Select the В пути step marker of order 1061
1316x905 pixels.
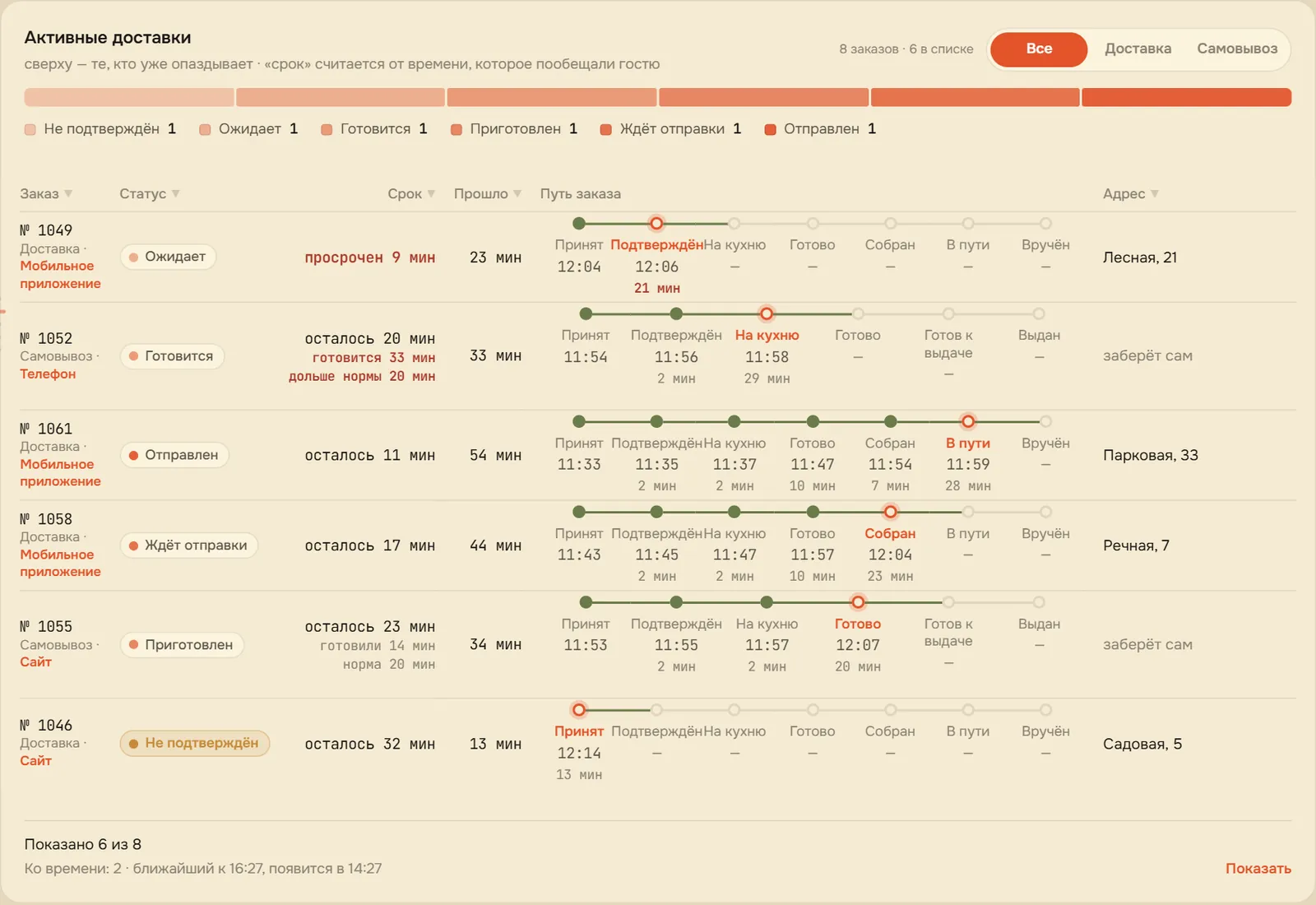coord(968,421)
